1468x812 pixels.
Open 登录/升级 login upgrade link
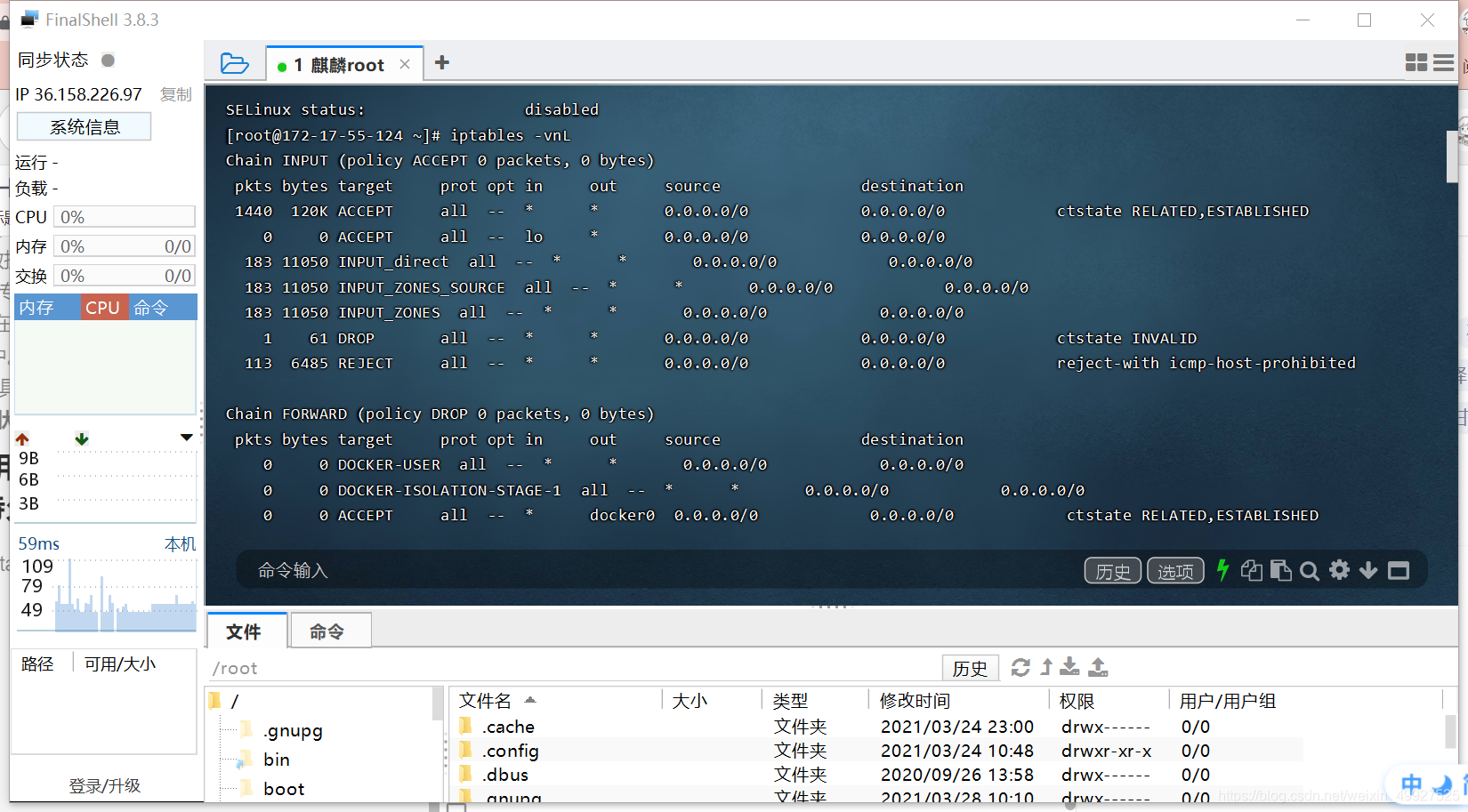pos(105,785)
